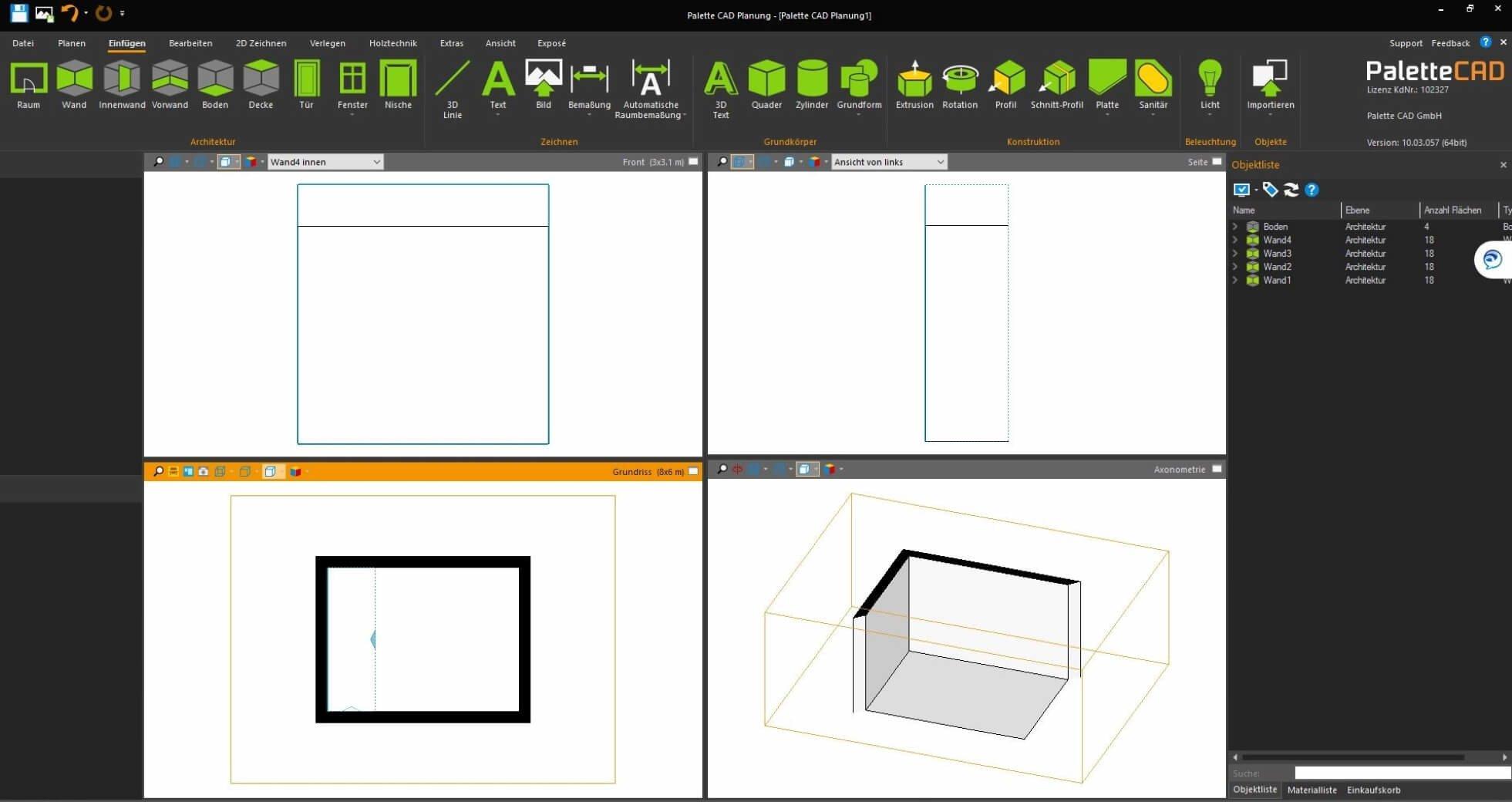Open the Importieren objects tool
This screenshot has width=1512, height=802.
coord(1271,85)
